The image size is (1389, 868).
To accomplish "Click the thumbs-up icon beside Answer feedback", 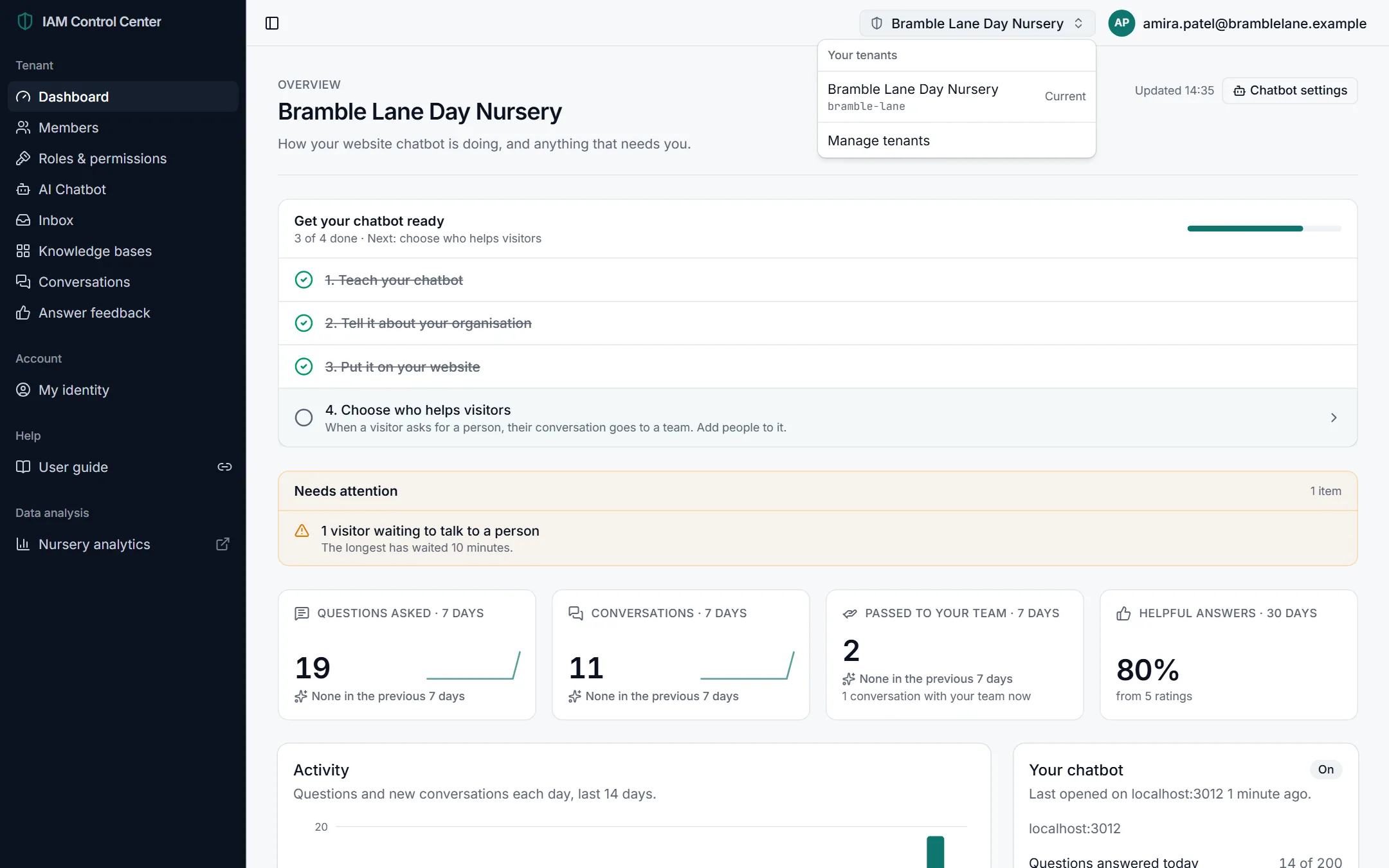I will (23, 312).
